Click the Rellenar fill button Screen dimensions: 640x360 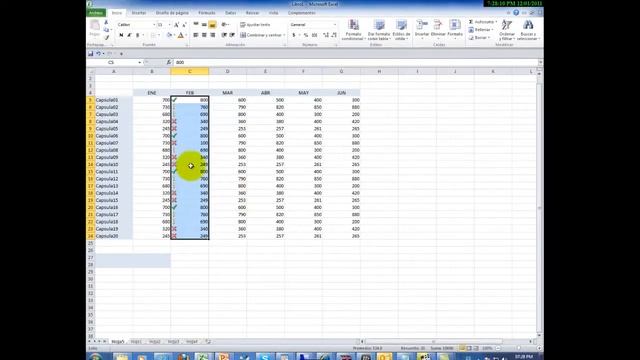point(481,30)
